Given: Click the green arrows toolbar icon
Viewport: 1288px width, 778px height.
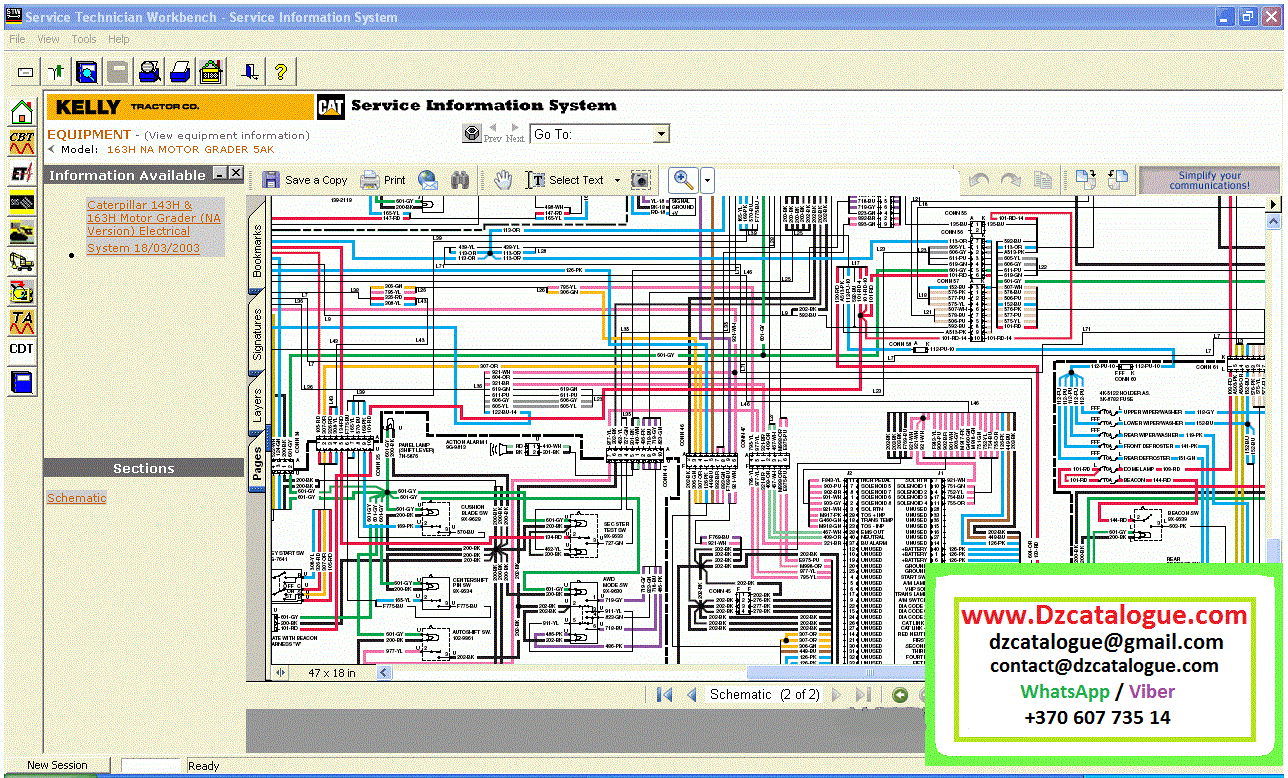Looking at the screenshot, I should point(58,71).
